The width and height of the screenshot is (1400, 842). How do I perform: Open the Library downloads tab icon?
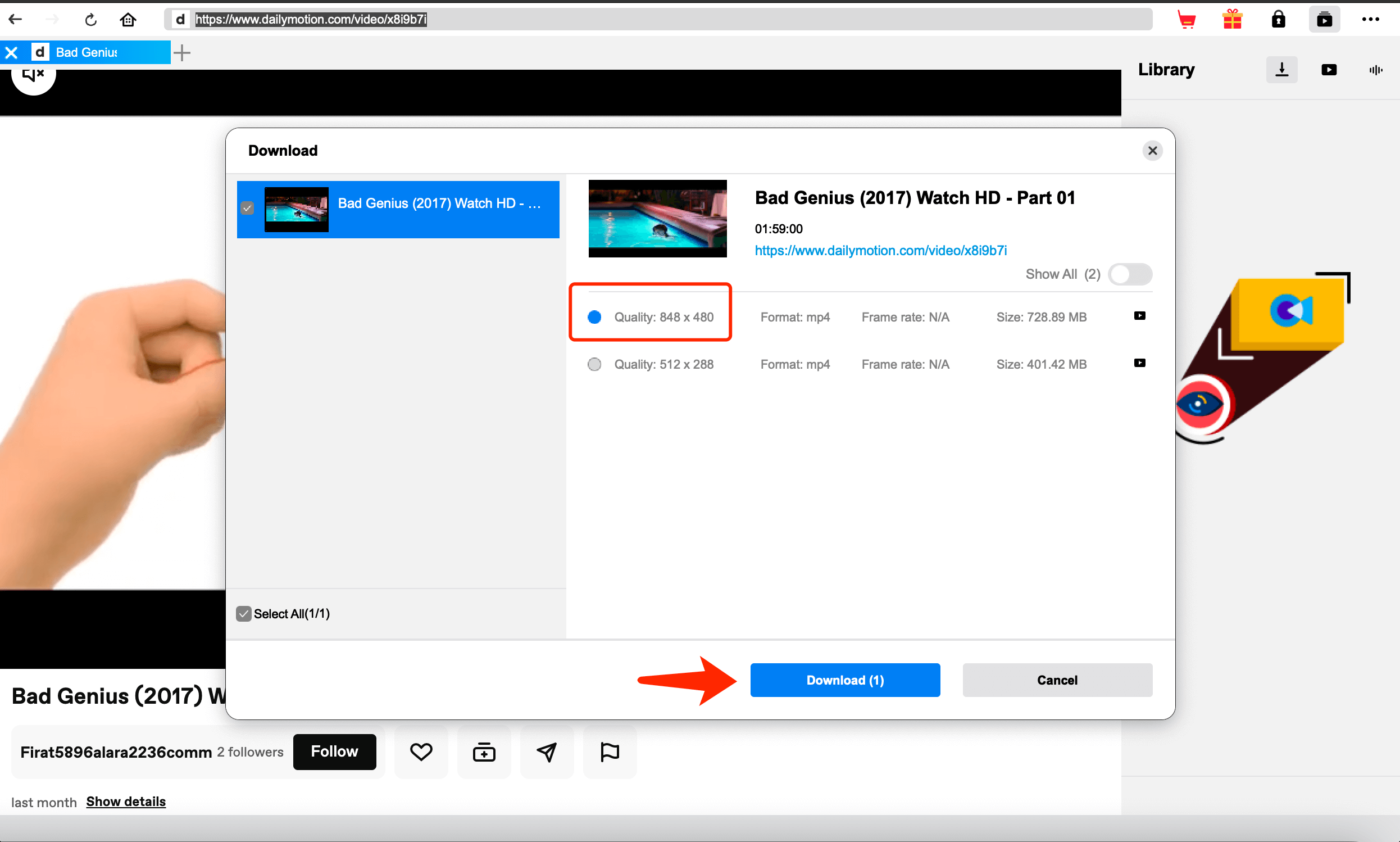(x=1281, y=70)
